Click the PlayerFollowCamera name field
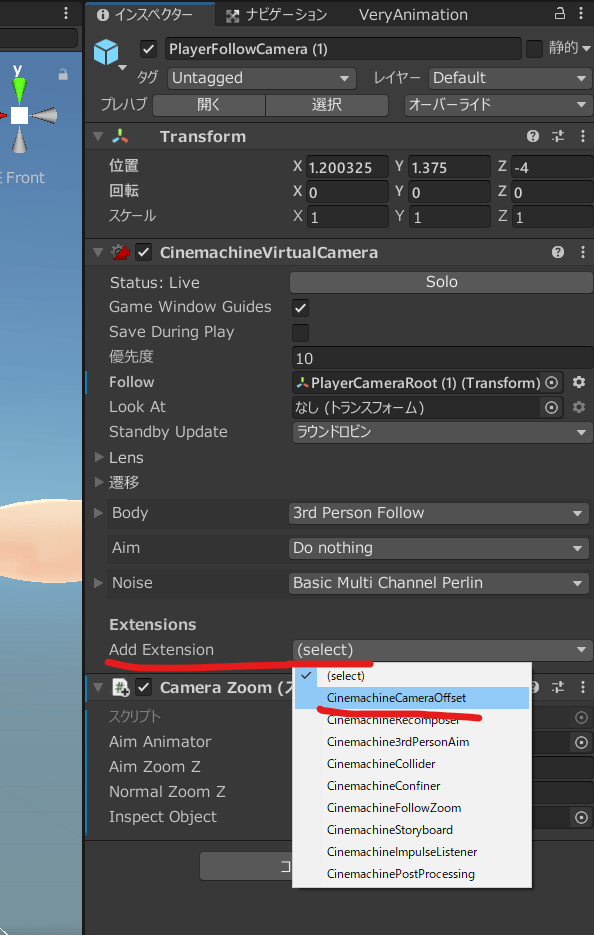The image size is (594, 935). click(x=343, y=49)
